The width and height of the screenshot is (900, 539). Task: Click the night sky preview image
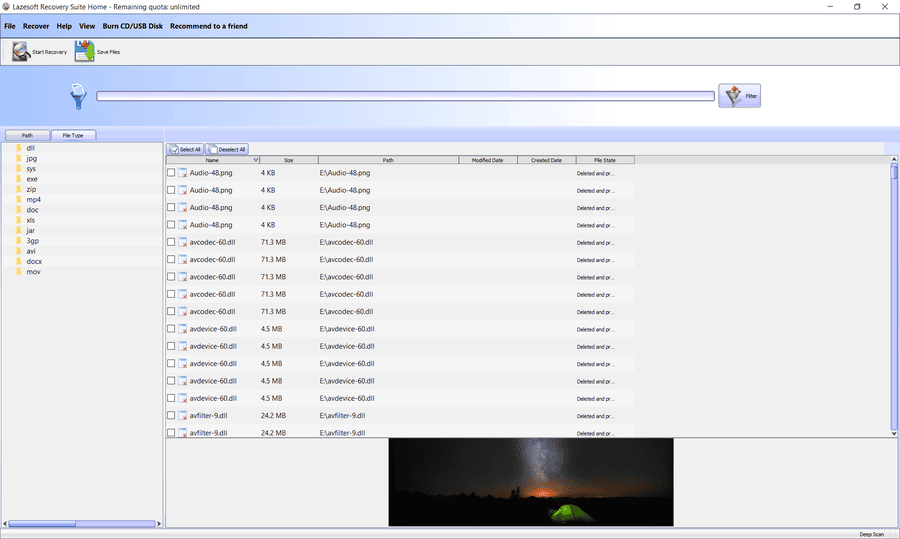click(x=531, y=482)
